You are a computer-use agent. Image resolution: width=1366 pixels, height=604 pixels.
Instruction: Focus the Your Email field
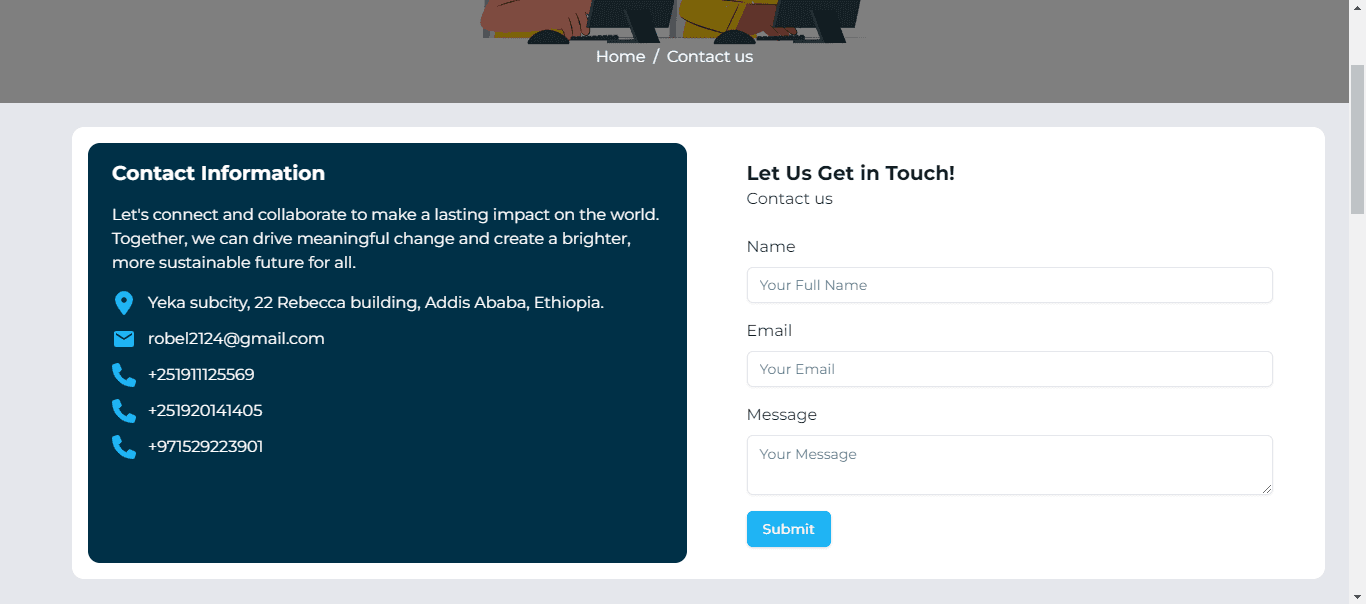tap(1009, 369)
